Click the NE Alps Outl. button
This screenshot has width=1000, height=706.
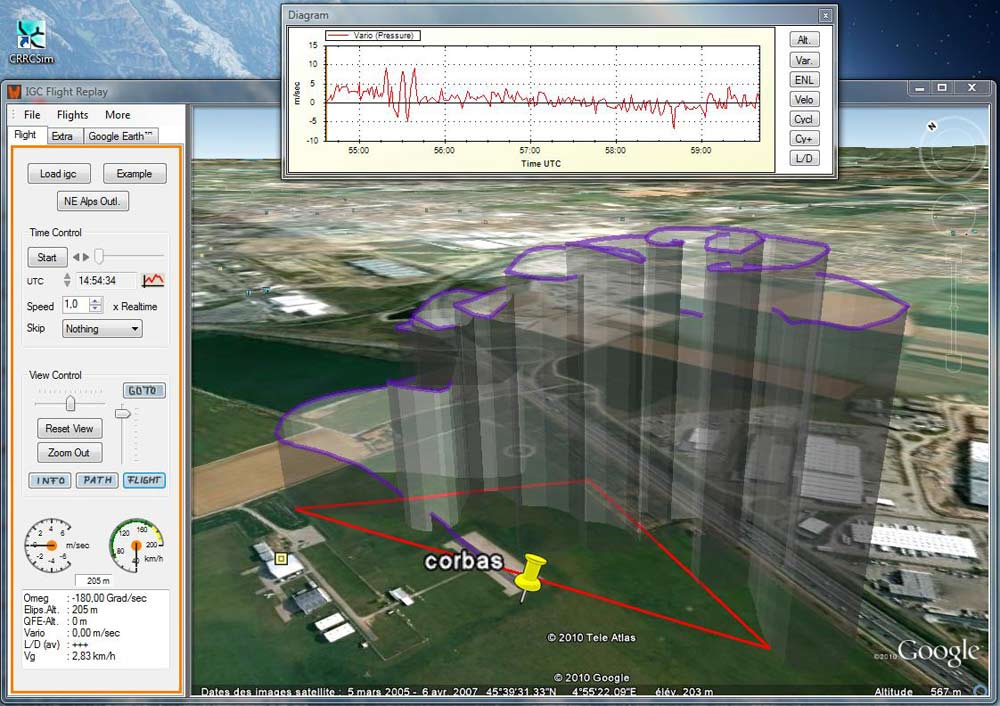tap(92, 201)
